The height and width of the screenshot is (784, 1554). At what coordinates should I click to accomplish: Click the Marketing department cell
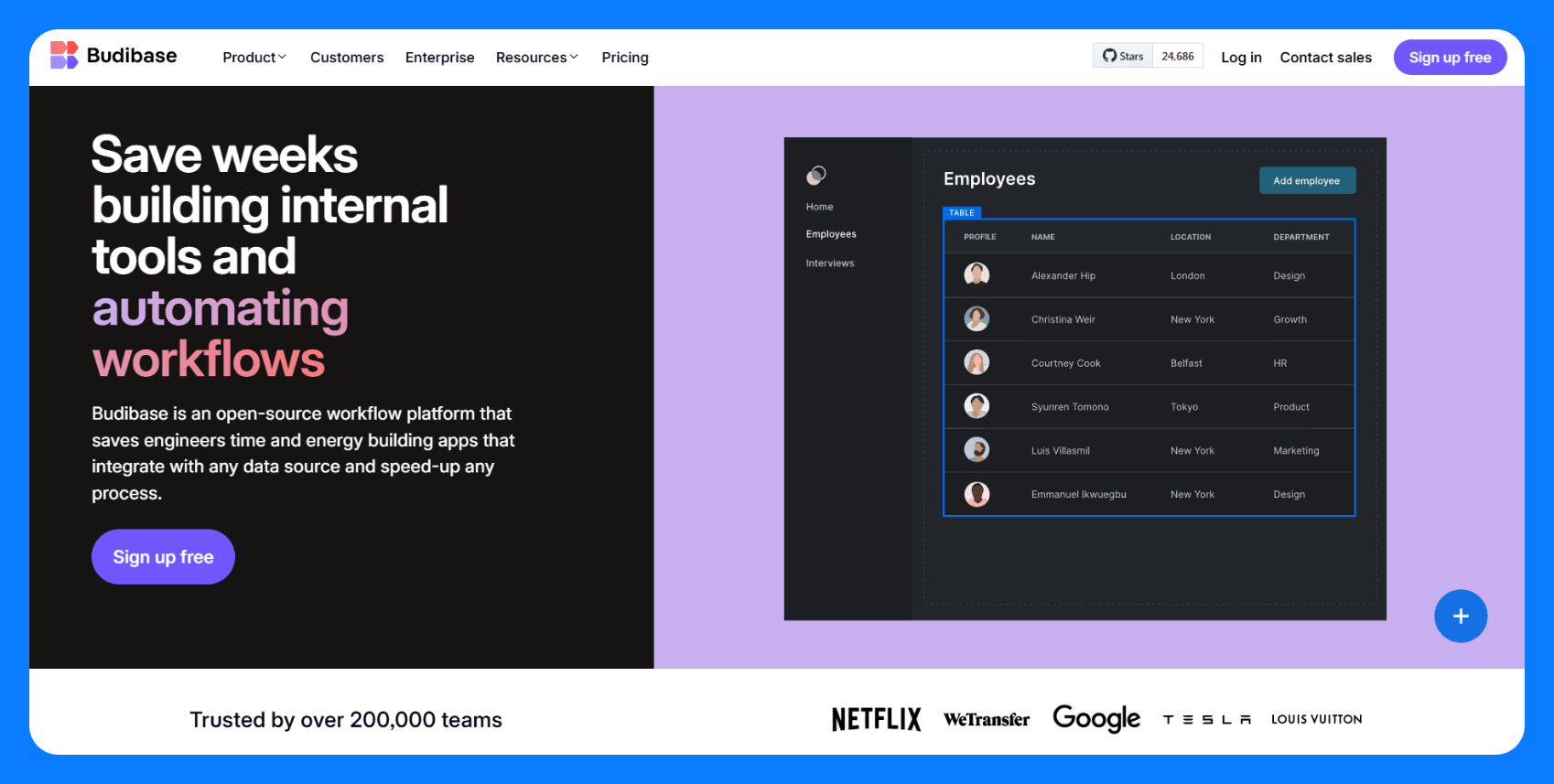1296,451
